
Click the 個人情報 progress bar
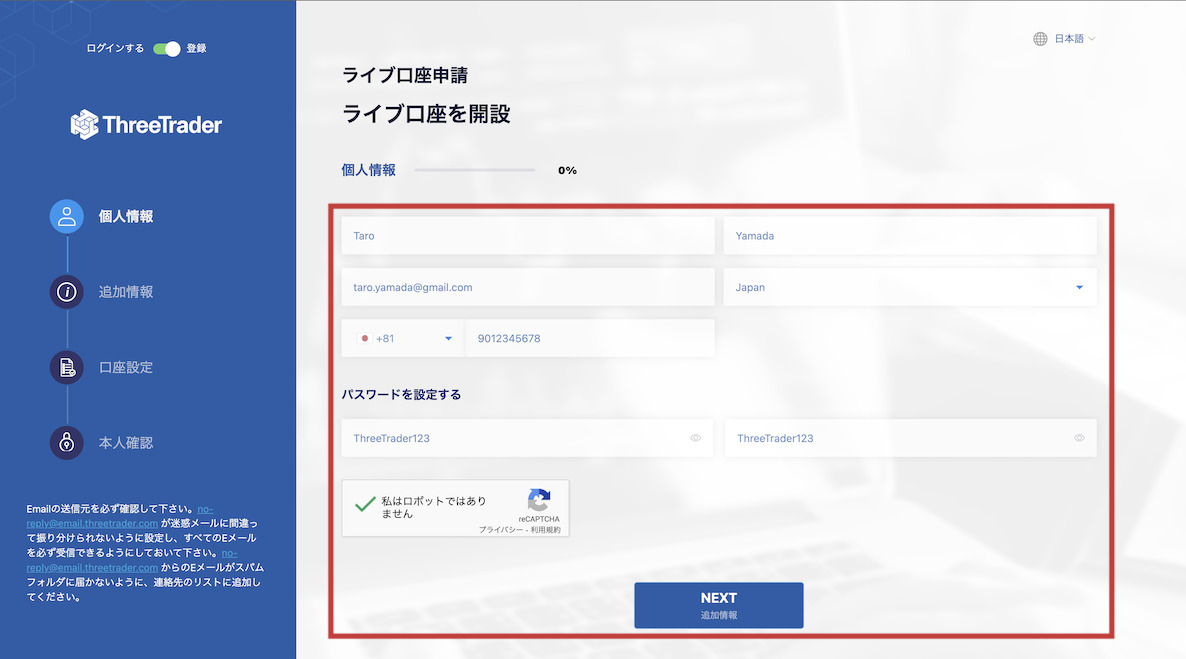(475, 170)
